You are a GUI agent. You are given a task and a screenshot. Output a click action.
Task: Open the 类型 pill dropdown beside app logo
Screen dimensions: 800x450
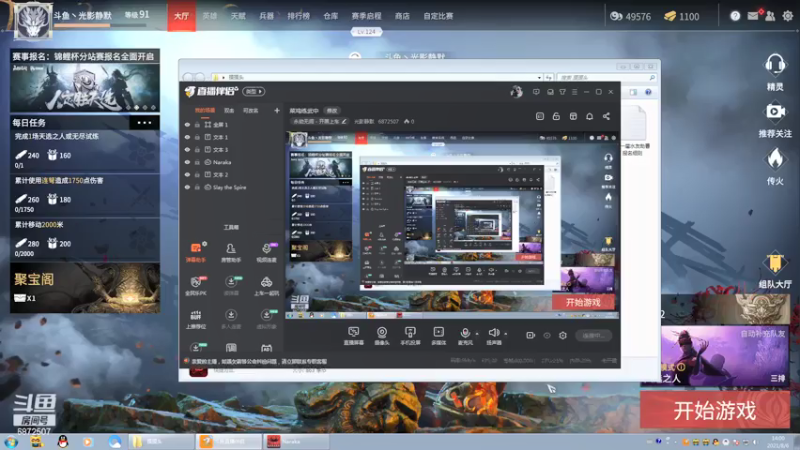tap(254, 91)
